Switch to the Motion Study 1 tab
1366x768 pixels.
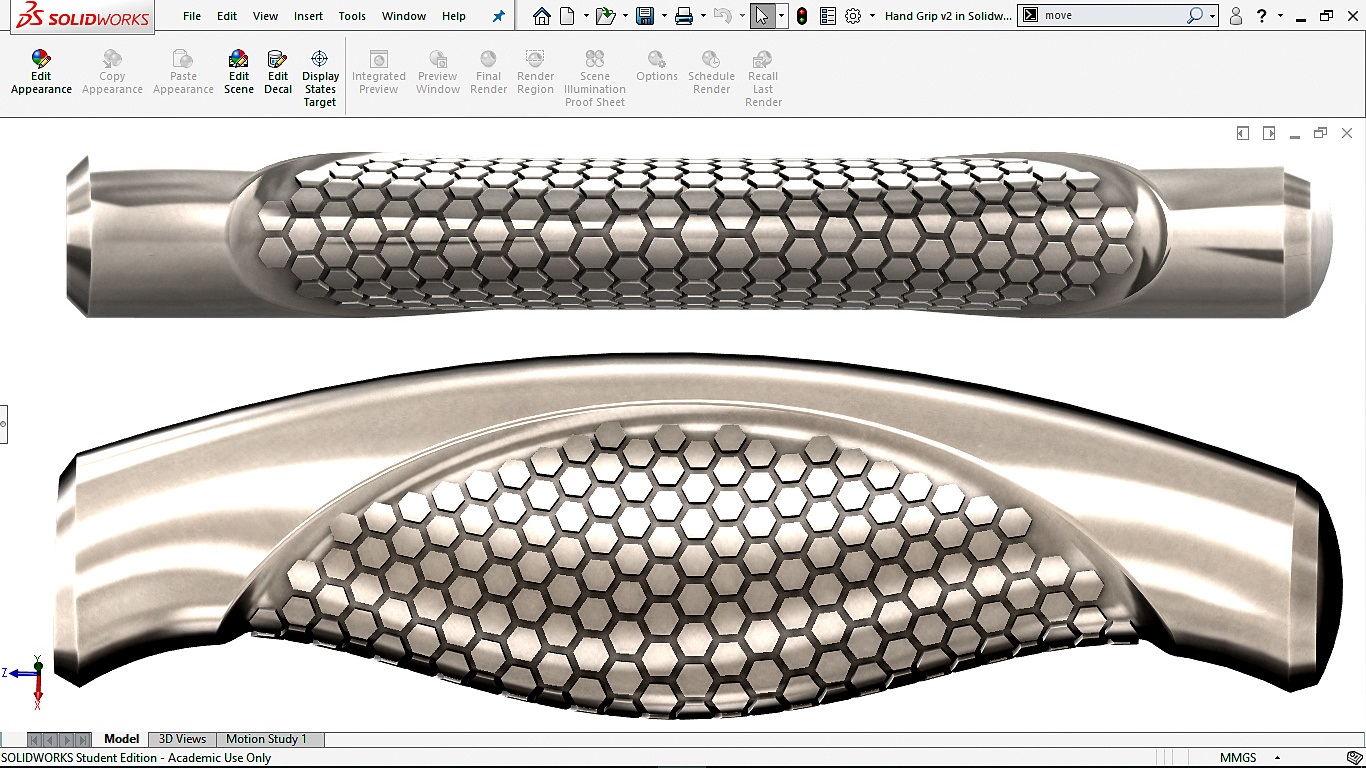tap(266, 739)
